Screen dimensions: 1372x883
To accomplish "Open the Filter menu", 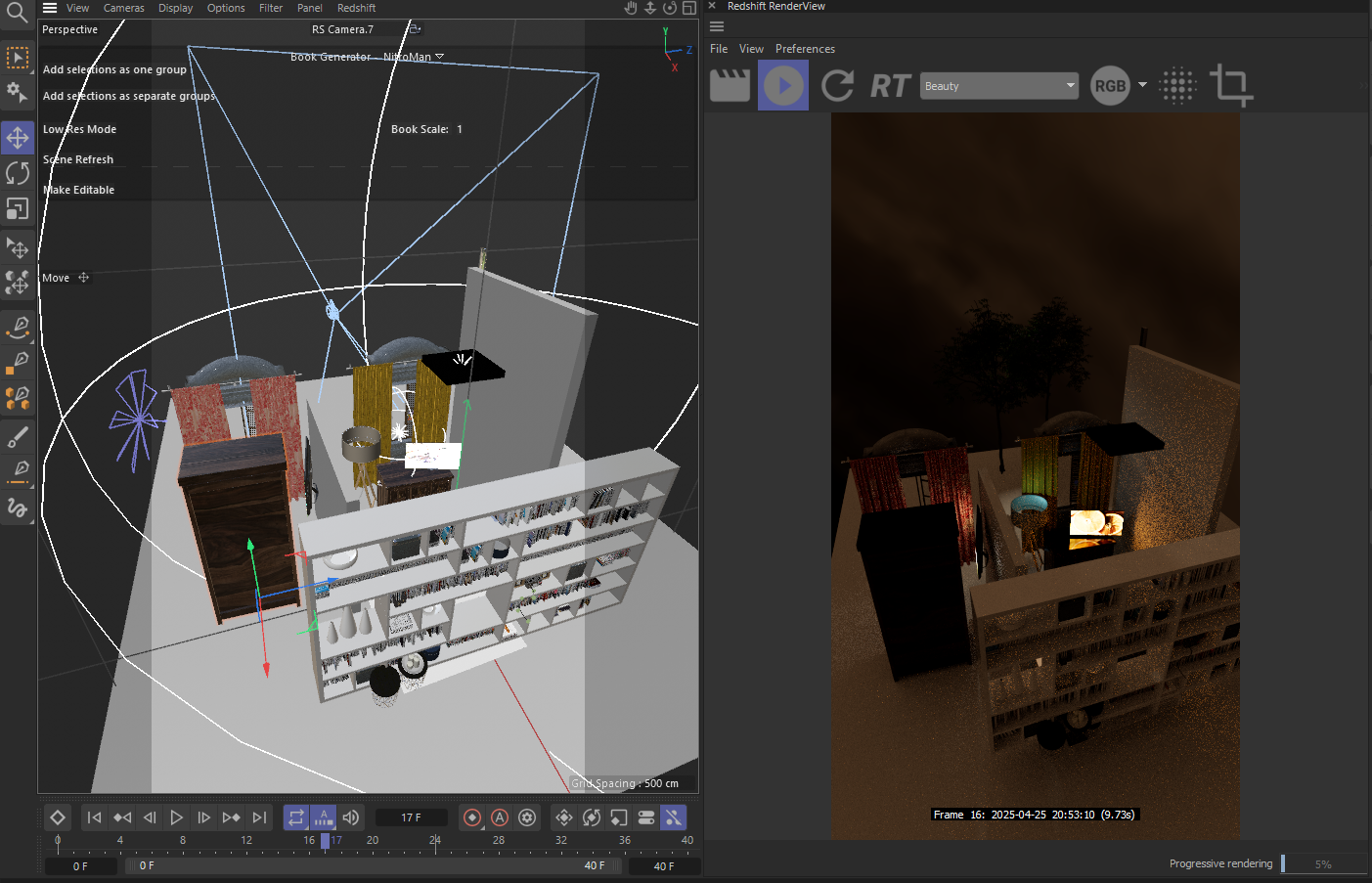I will 271,8.
